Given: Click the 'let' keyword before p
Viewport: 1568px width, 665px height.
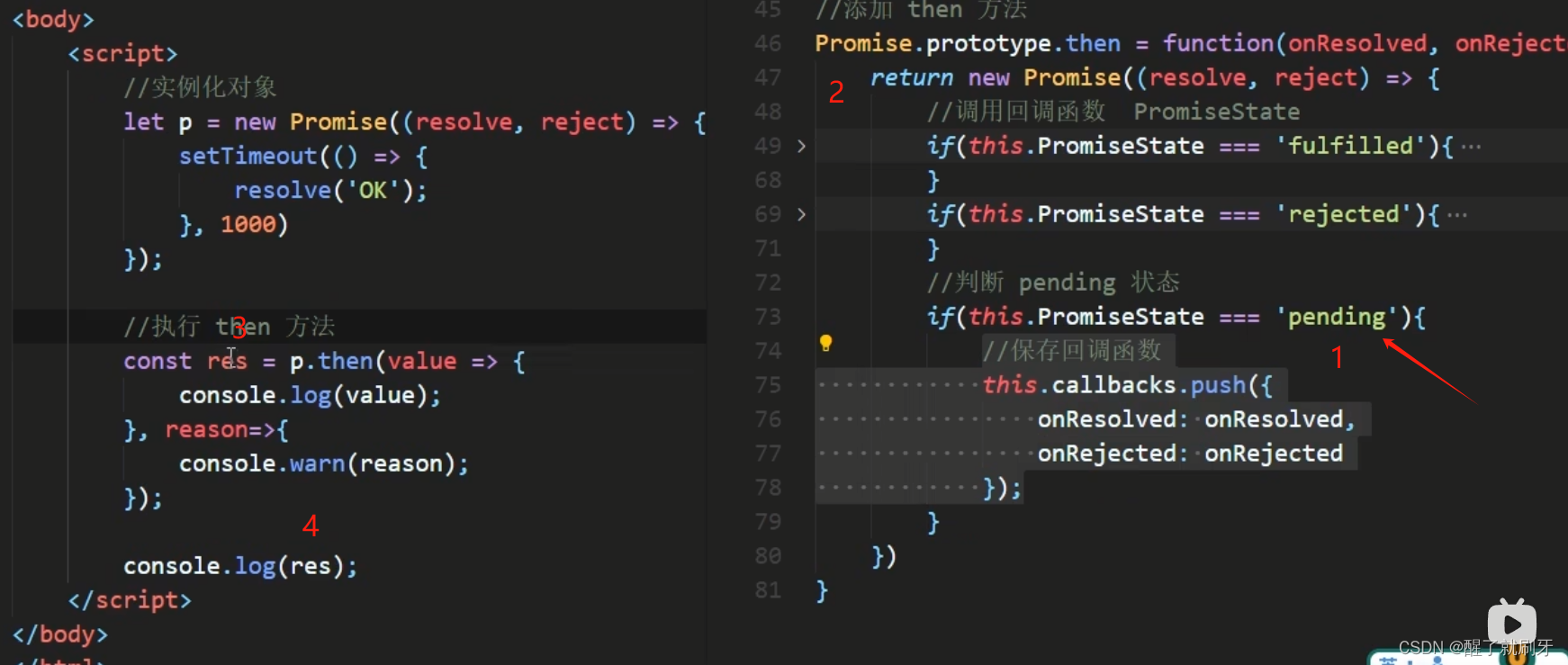Looking at the screenshot, I should [144, 121].
